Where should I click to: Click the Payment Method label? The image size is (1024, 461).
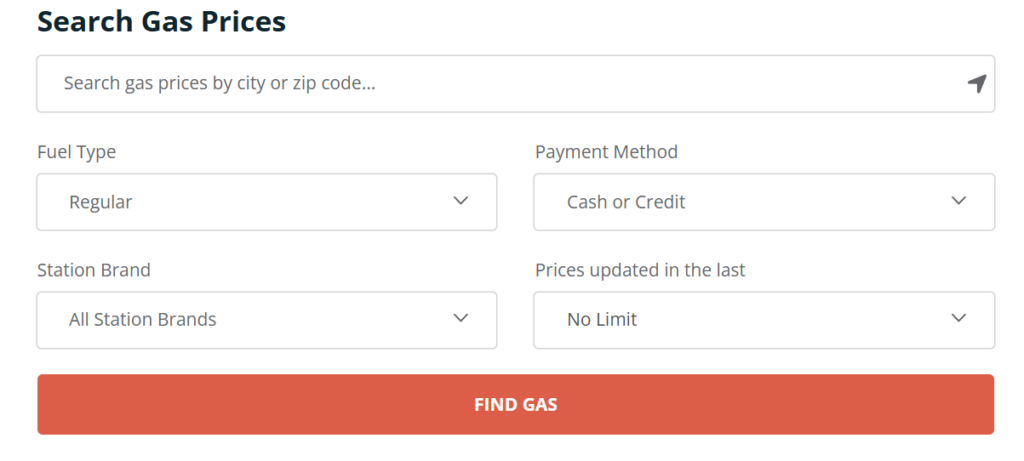(606, 152)
